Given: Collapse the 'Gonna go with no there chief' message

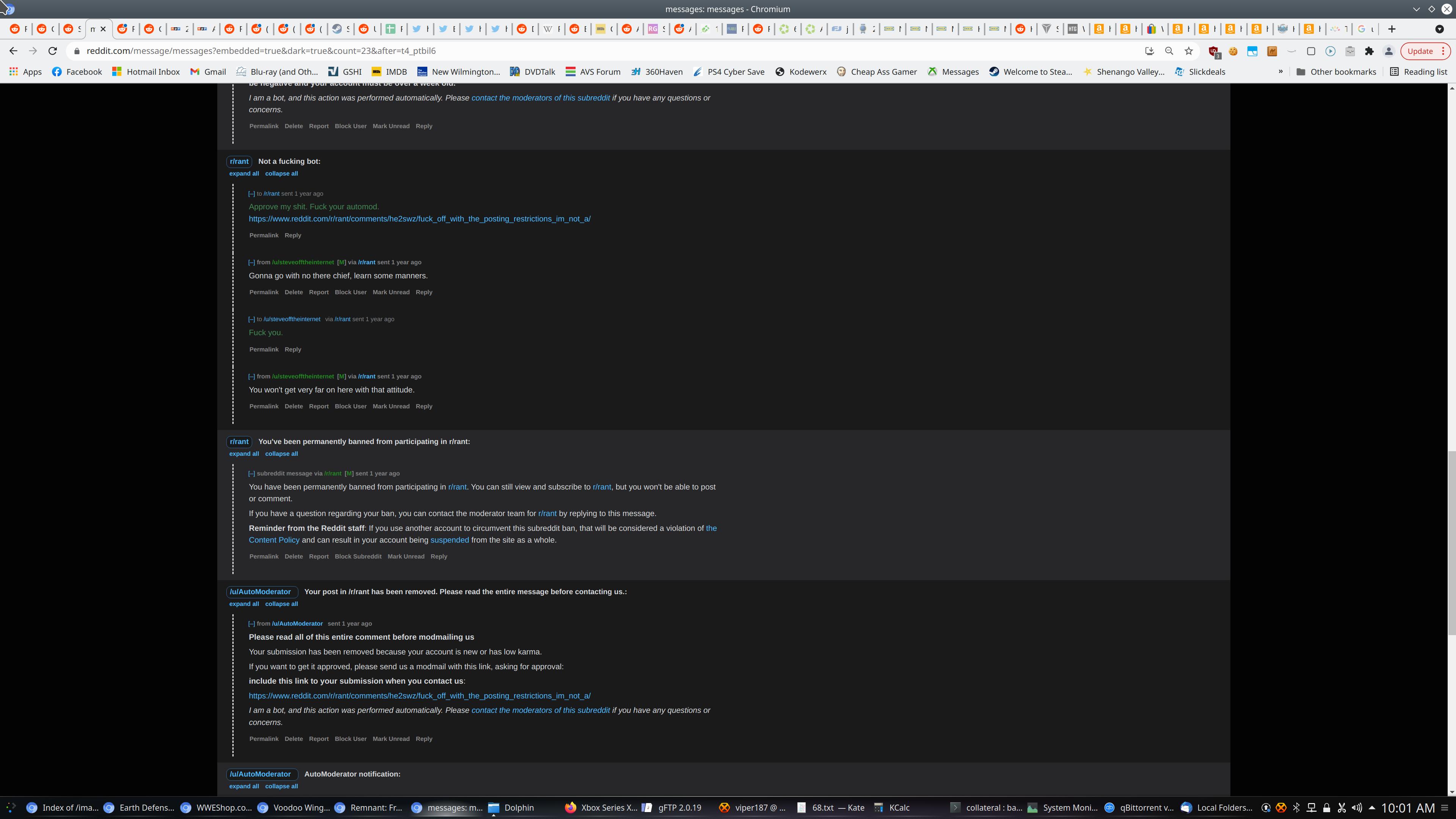Looking at the screenshot, I should (251, 262).
